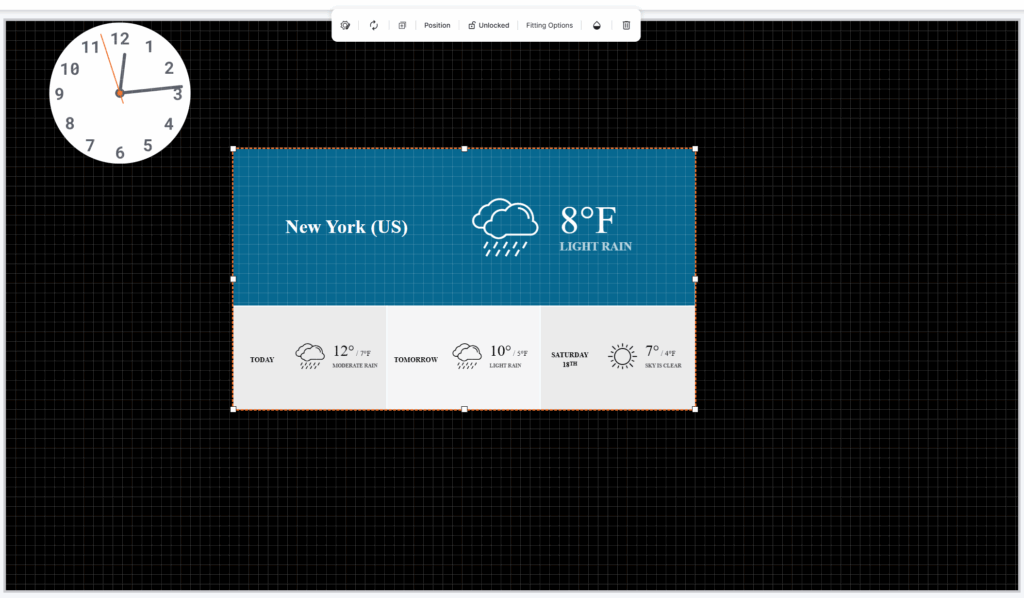Click the right-middle resize handle of weather widget

695,279
